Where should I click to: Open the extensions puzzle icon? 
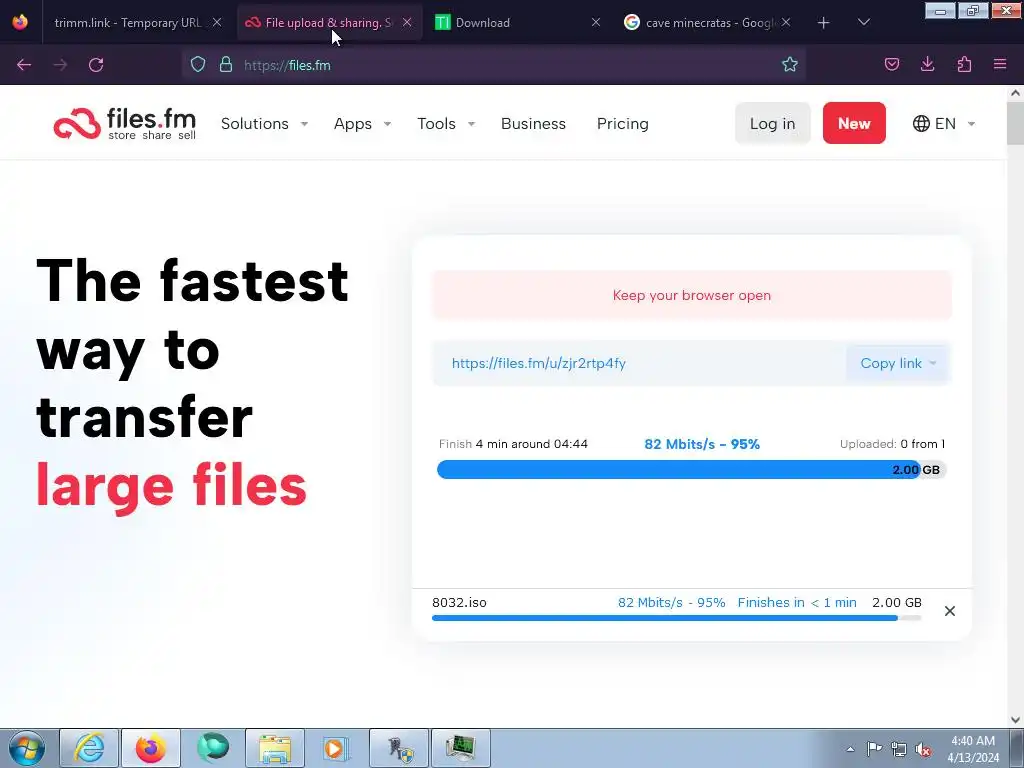(x=964, y=65)
